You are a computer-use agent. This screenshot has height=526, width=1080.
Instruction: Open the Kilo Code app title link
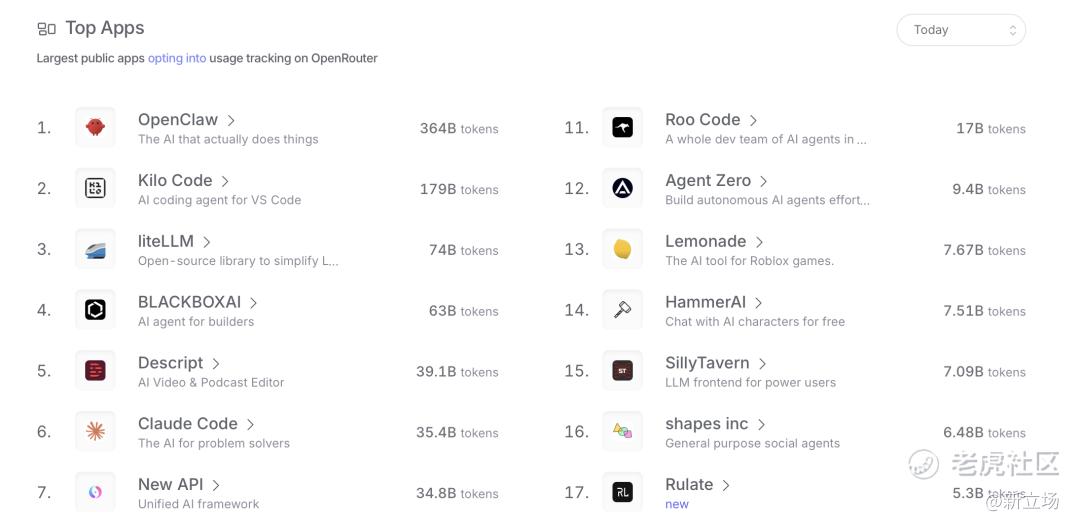[x=175, y=181]
